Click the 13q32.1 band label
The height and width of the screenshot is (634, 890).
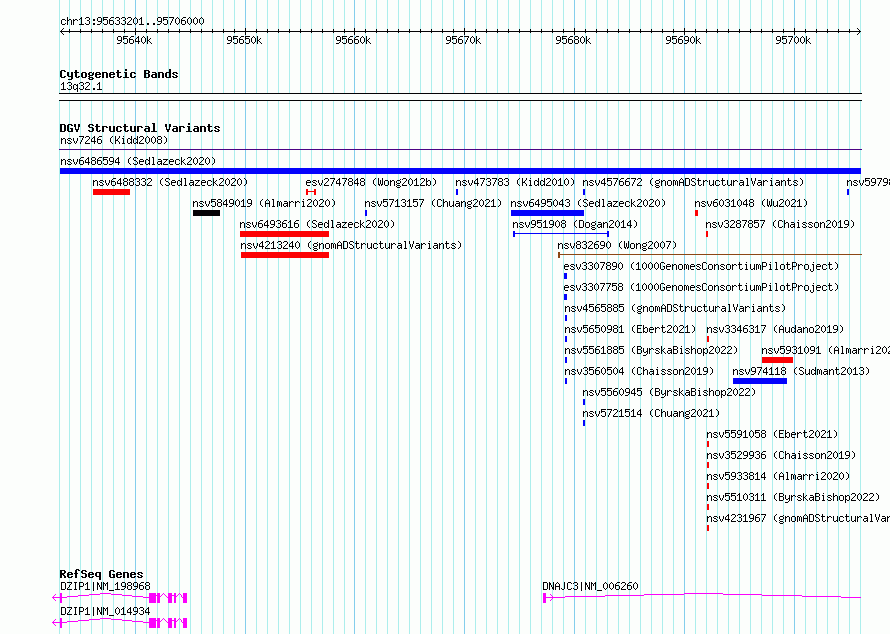coord(81,86)
